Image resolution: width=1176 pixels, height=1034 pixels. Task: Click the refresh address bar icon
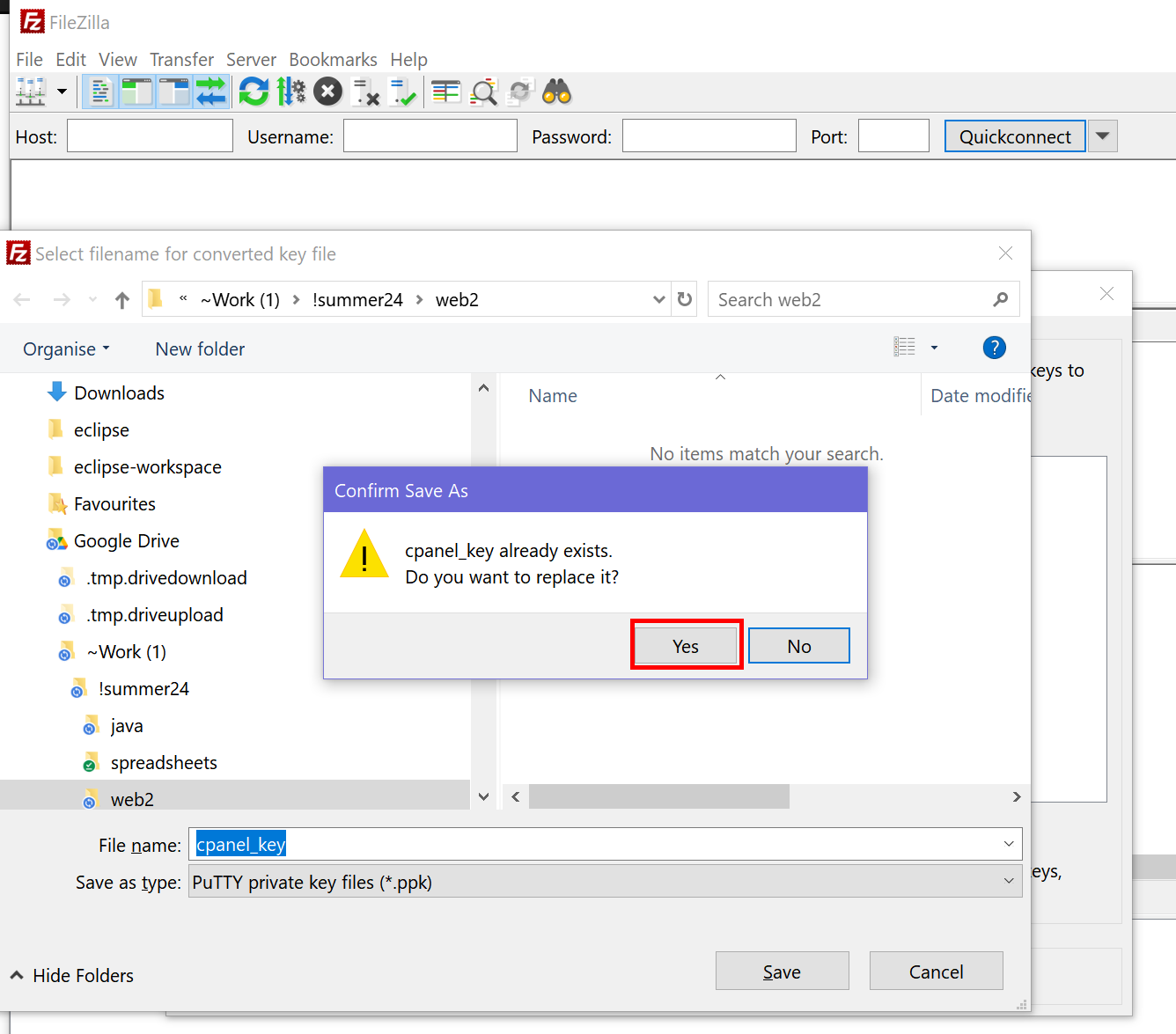(x=685, y=299)
